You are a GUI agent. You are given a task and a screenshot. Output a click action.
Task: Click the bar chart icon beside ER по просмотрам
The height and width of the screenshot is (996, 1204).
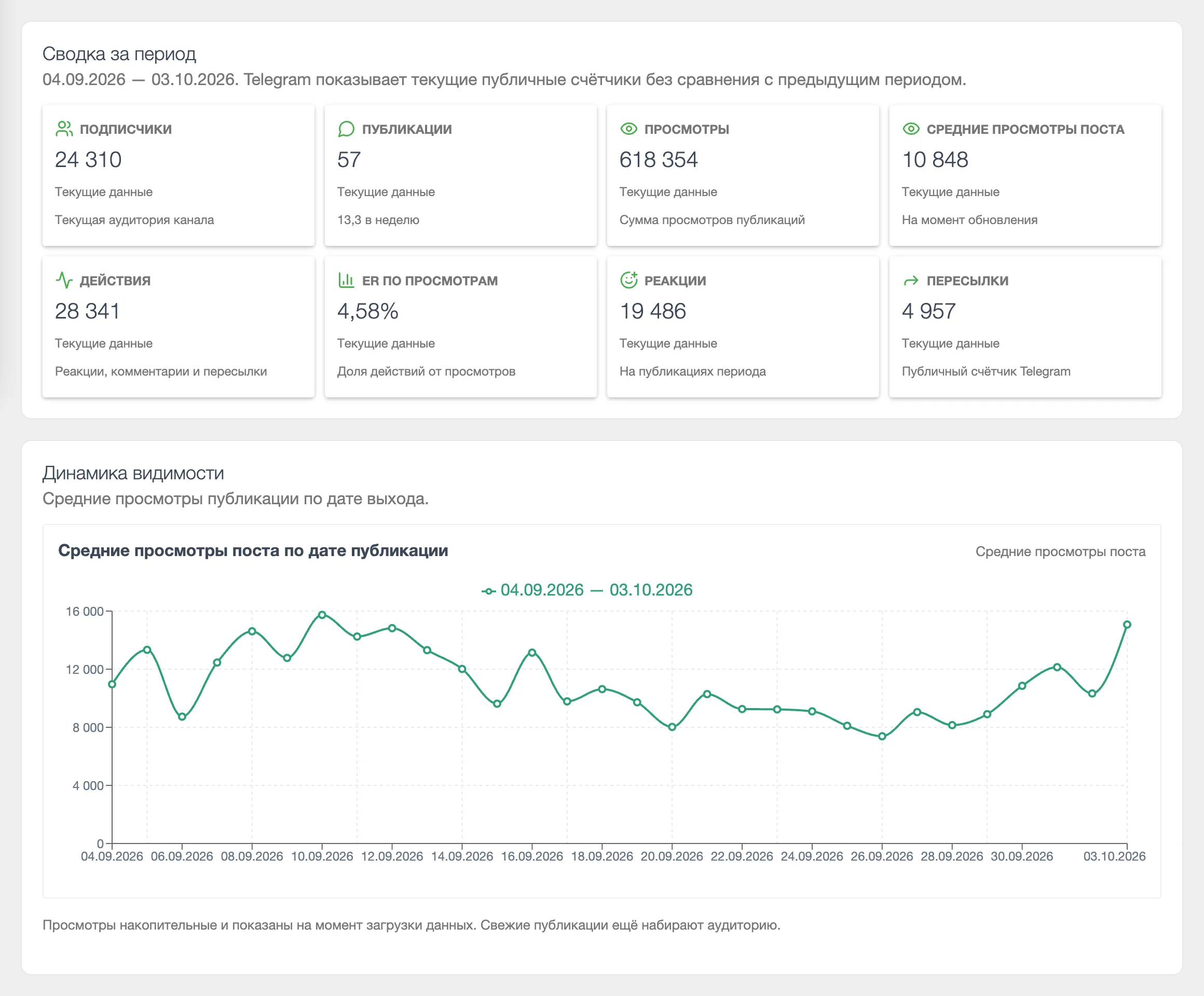pyautogui.click(x=346, y=280)
